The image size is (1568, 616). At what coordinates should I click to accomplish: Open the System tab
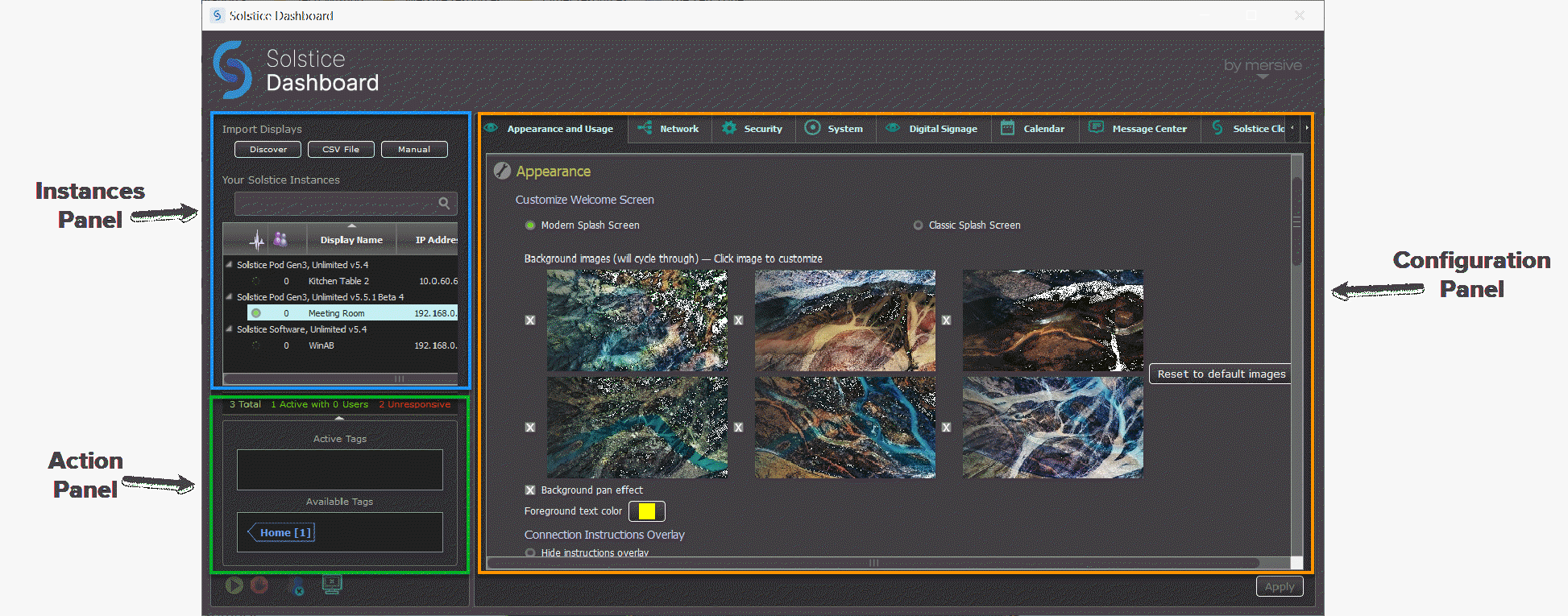pyautogui.click(x=835, y=129)
